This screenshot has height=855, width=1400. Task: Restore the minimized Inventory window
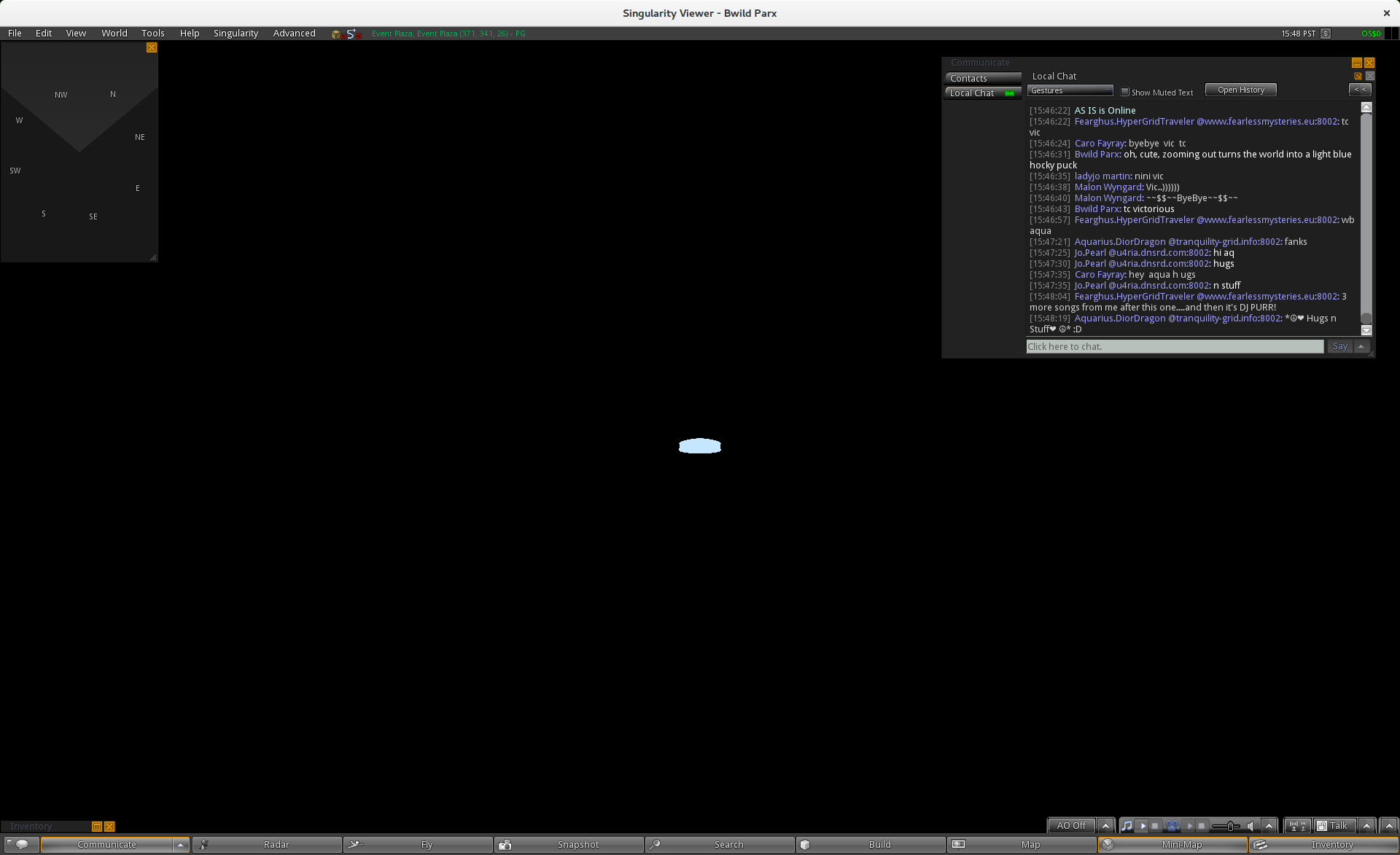tap(96, 827)
